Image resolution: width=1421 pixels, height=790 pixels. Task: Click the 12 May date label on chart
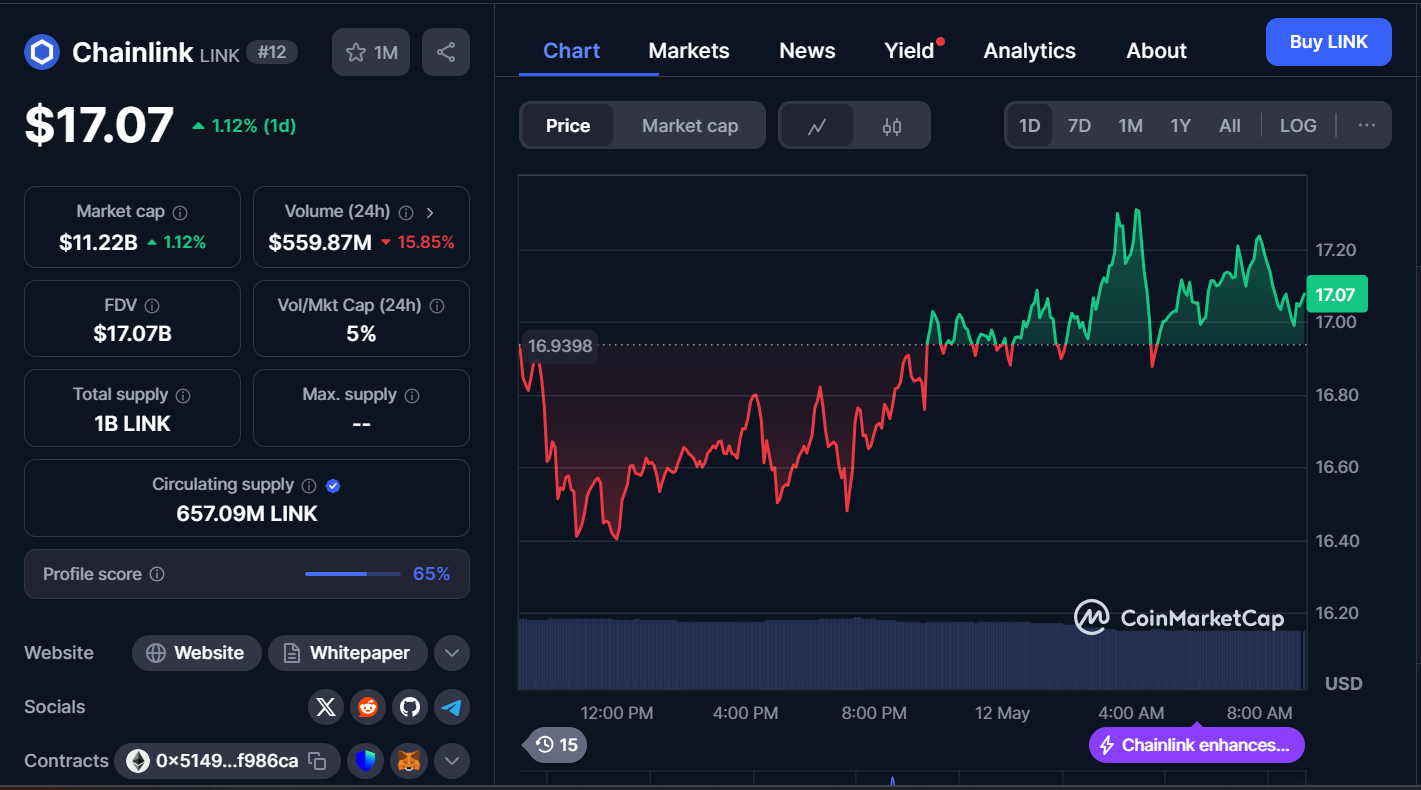(x=1002, y=713)
